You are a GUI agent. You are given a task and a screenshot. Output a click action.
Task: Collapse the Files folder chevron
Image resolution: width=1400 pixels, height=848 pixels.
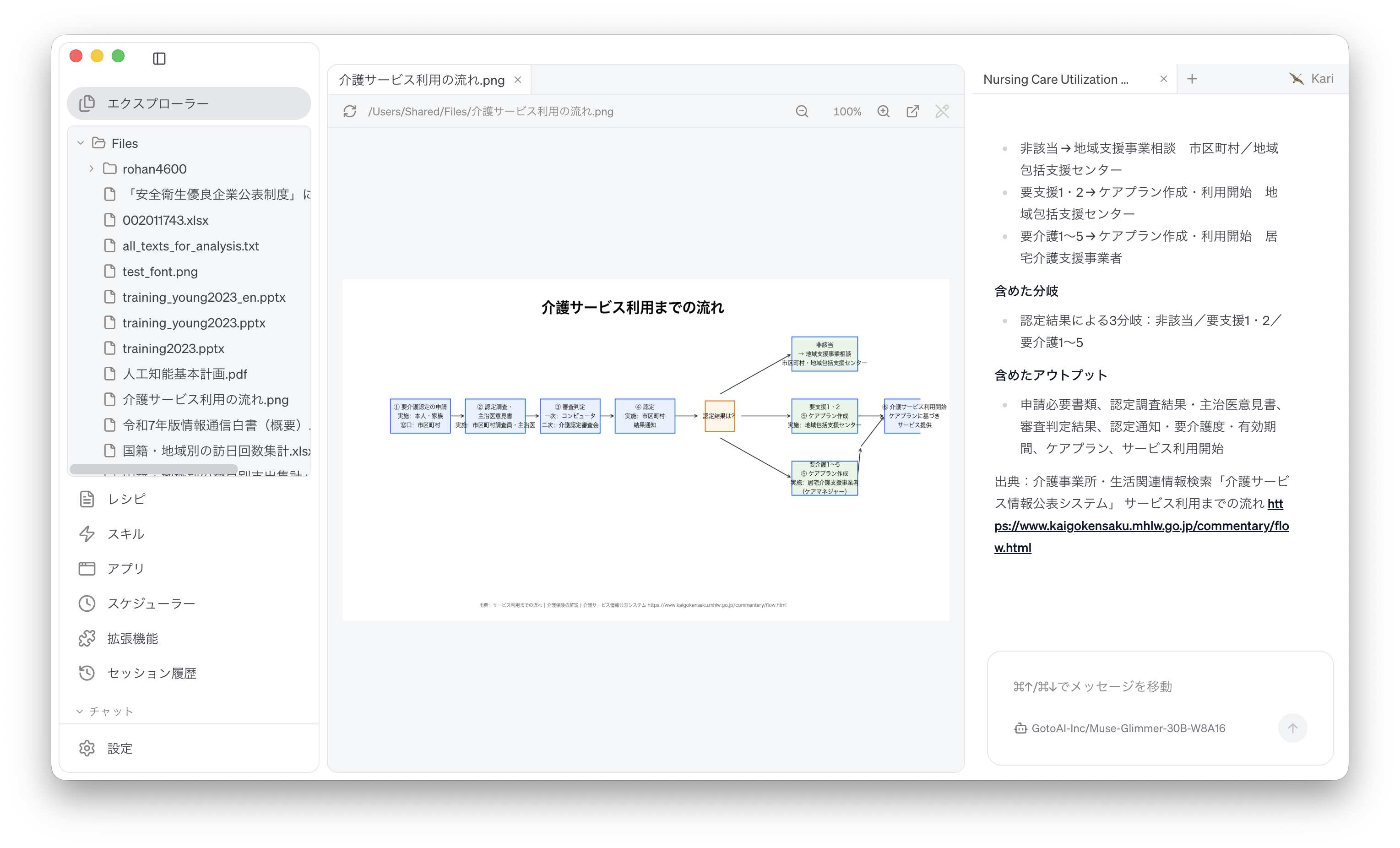pyautogui.click(x=81, y=143)
